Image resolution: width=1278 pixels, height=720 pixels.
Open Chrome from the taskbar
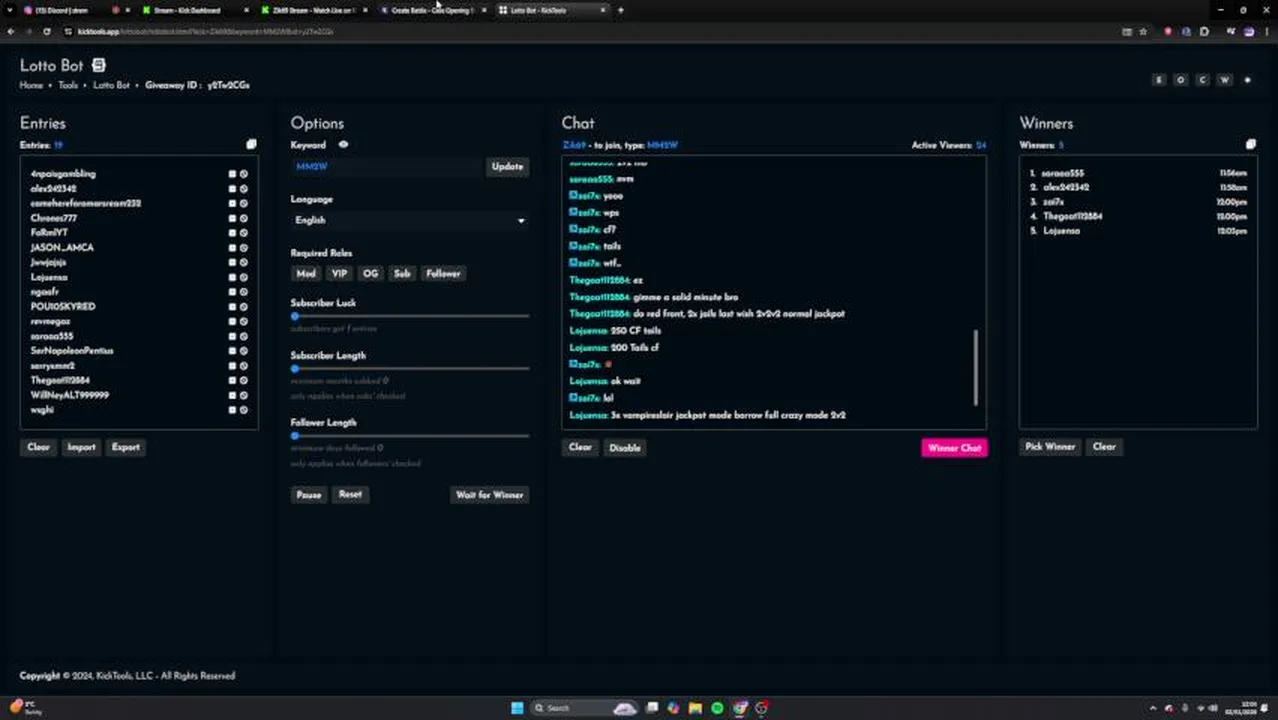tap(740, 708)
